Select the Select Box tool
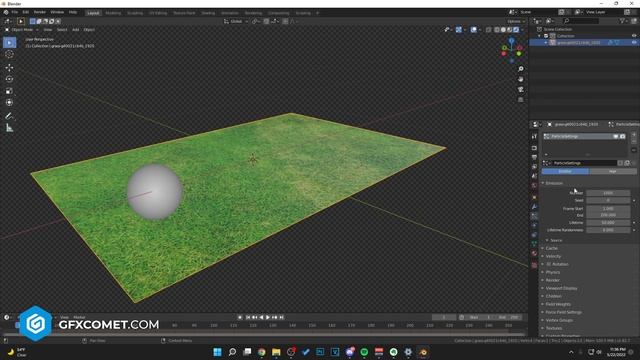Screen dimensions: 640x360 pyautogui.click(x=9, y=42)
